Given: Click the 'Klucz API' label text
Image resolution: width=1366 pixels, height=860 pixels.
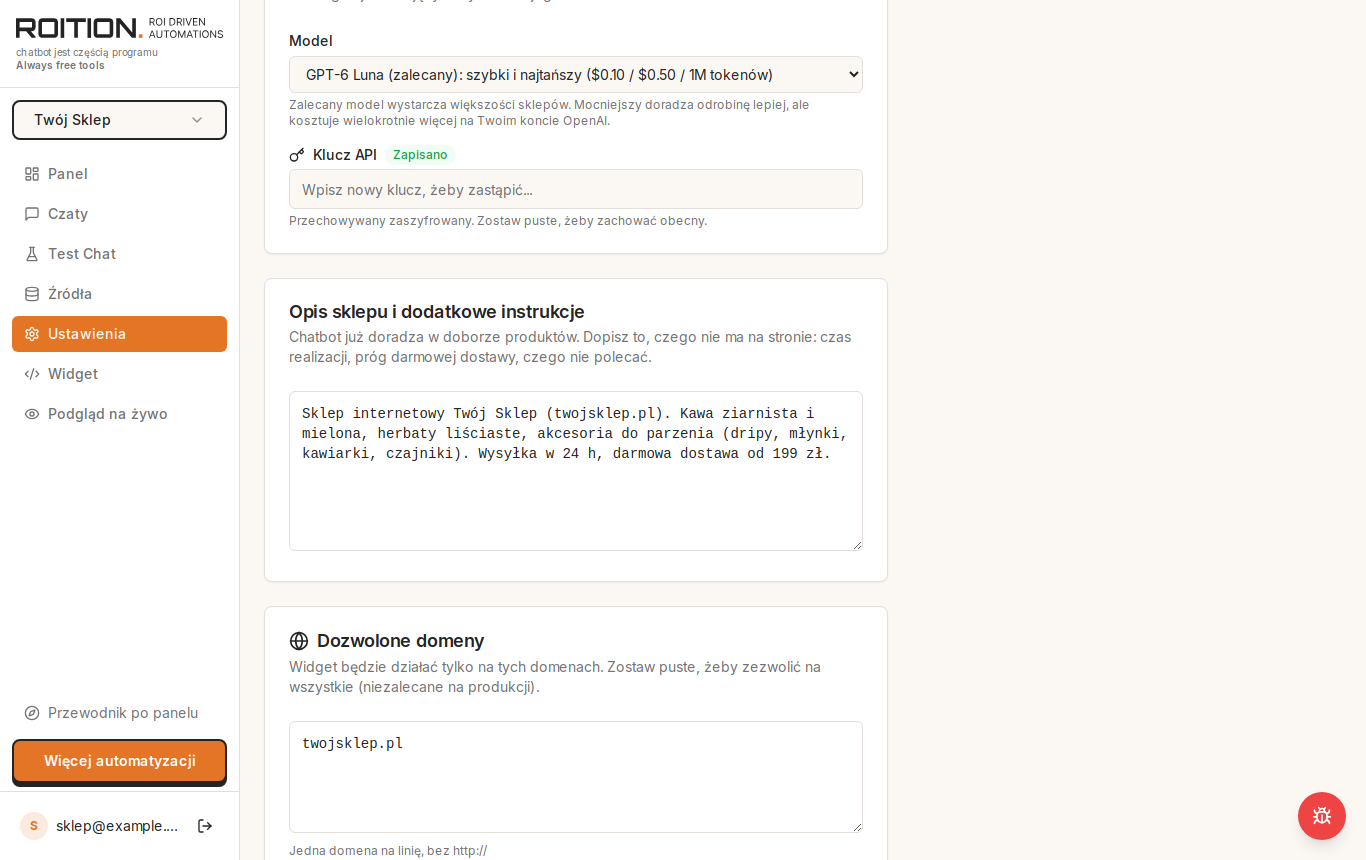Looking at the screenshot, I should tap(345, 155).
